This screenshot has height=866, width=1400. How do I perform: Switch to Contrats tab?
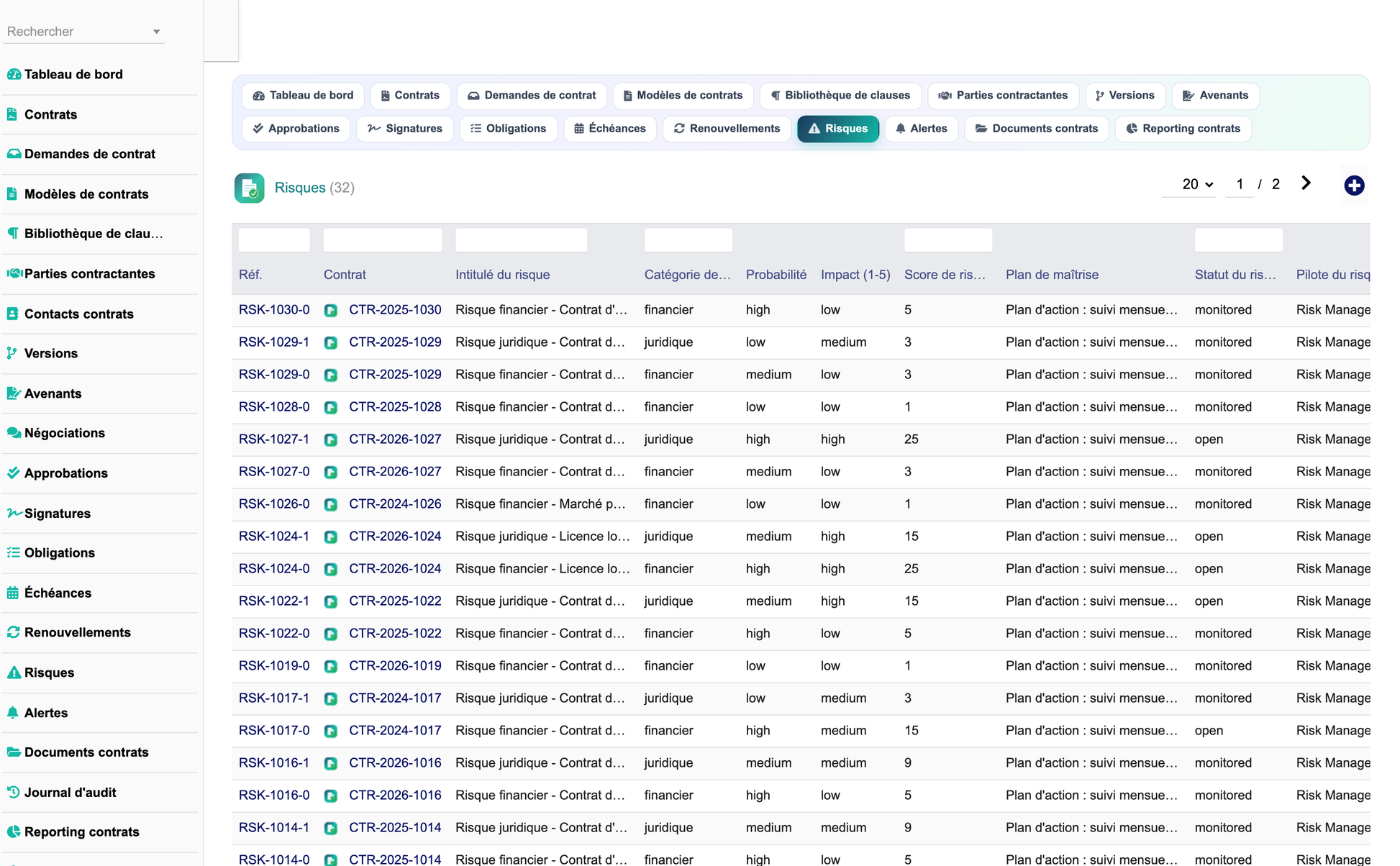coord(410,96)
